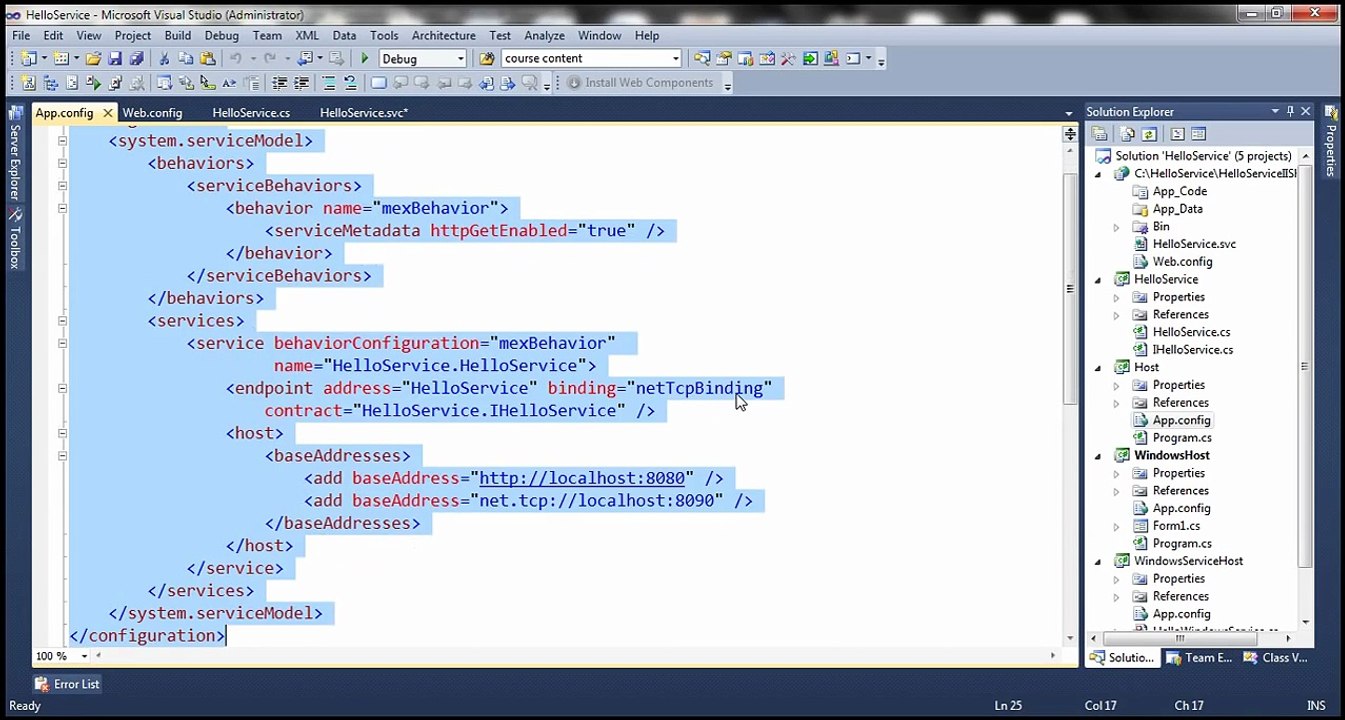Click the Paste toolbar icon

208,59
